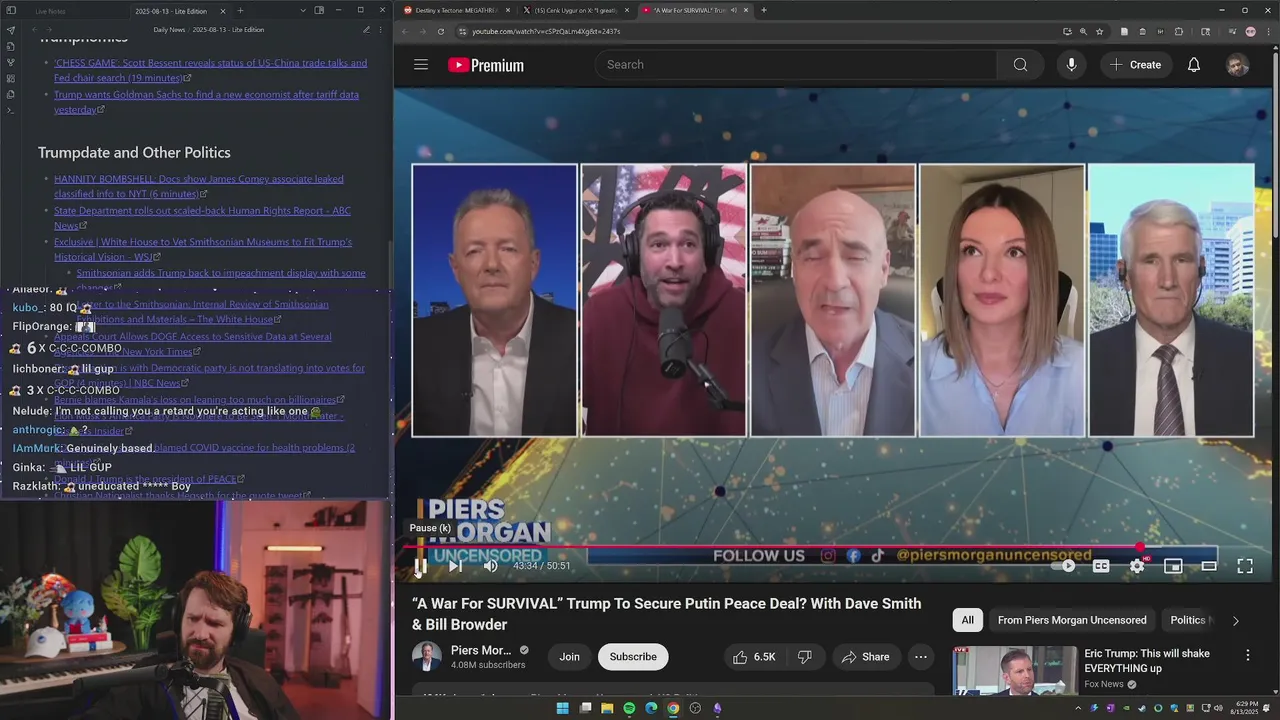The height and width of the screenshot is (720, 1280).
Task: Open the 'CHESS GAME' Scott Bessent link
Action: pyautogui.click(x=210, y=70)
